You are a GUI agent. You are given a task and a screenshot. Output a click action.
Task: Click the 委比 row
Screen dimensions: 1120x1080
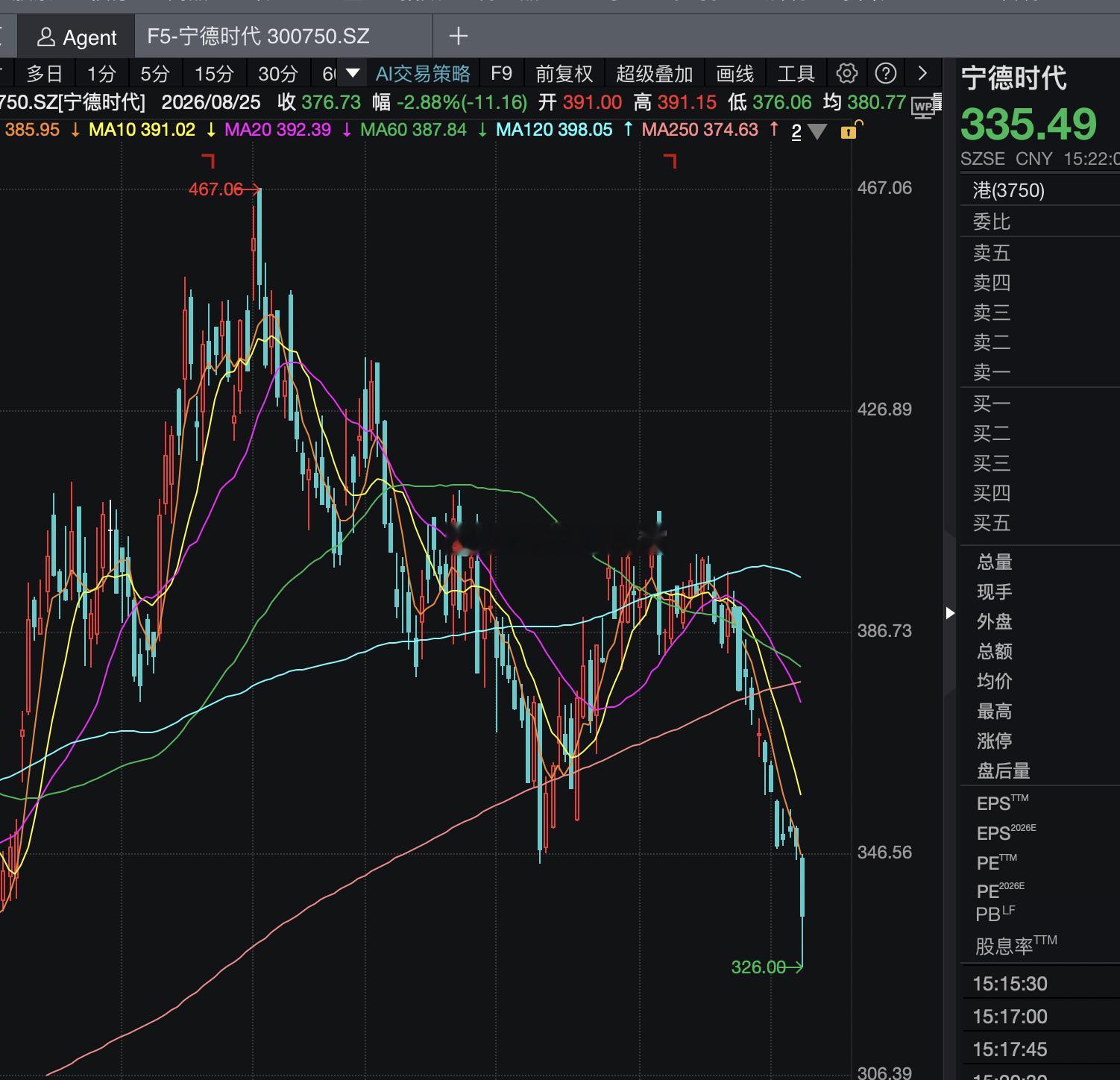point(1040,222)
